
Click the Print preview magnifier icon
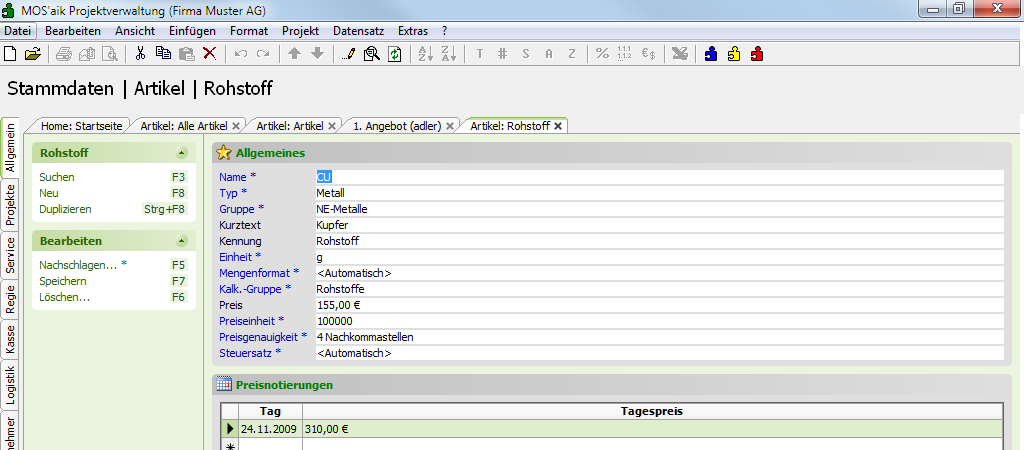110,54
